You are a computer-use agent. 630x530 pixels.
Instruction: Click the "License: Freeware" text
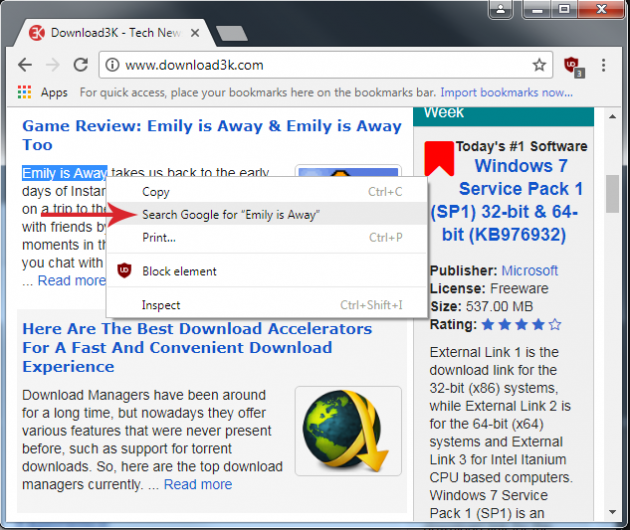click(489, 289)
